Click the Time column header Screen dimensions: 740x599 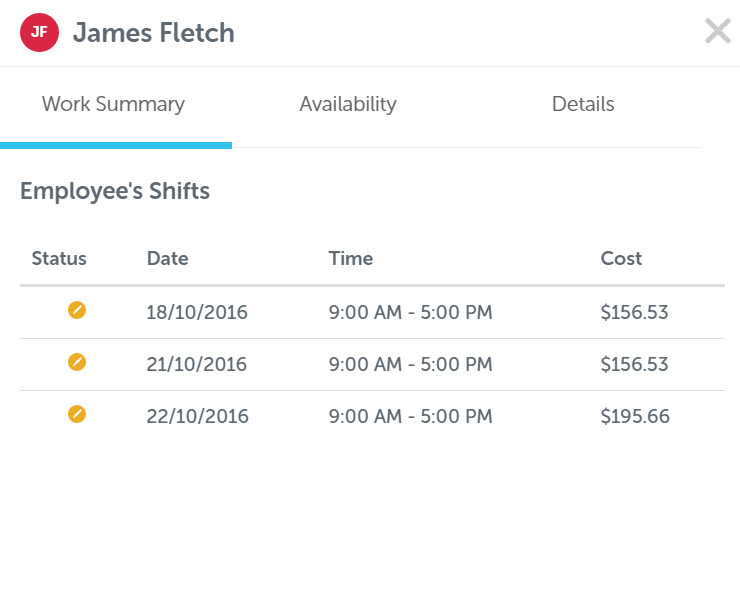(351, 258)
